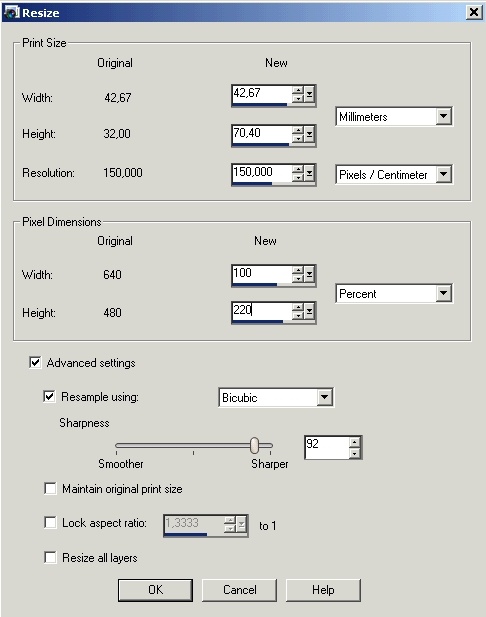
Task: Enable the Lock aspect ratio checkbox
Action: (x=50, y=523)
